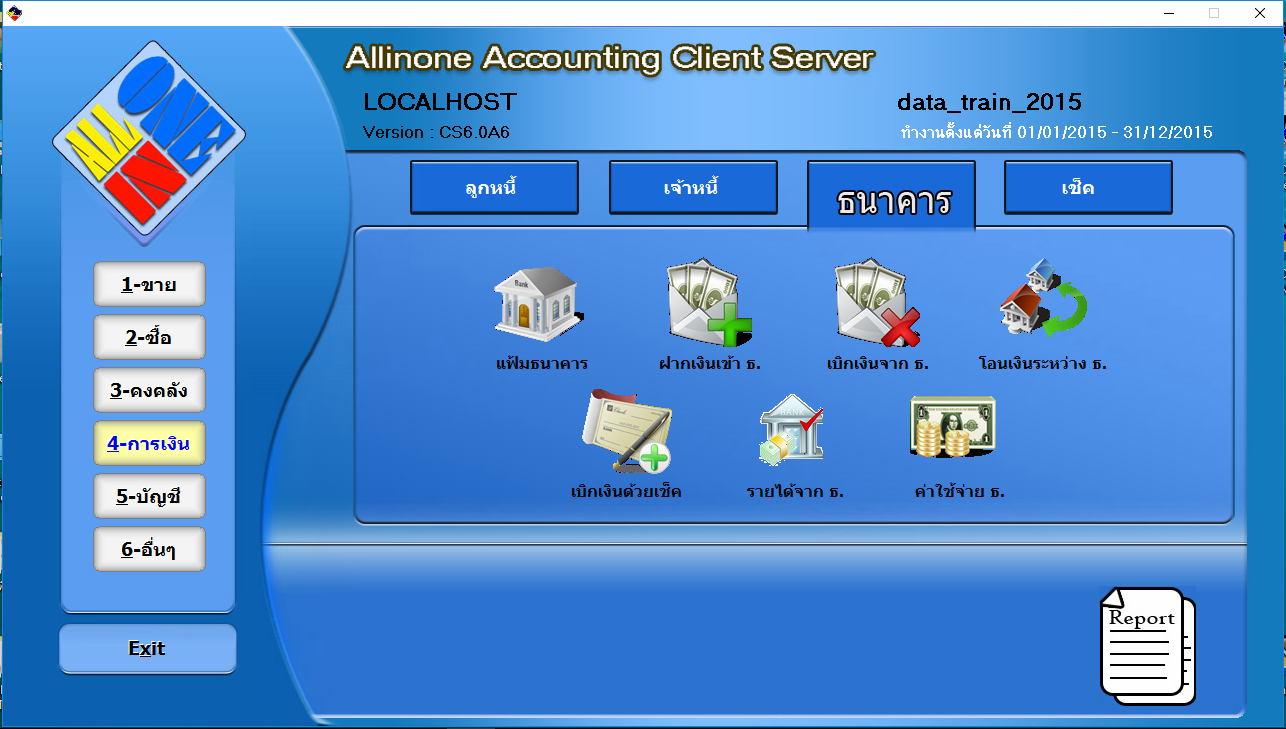This screenshot has height=729, width=1286.
Task: Click the working period date range text
Action: pyautogui.click(x=1057, y=132)
